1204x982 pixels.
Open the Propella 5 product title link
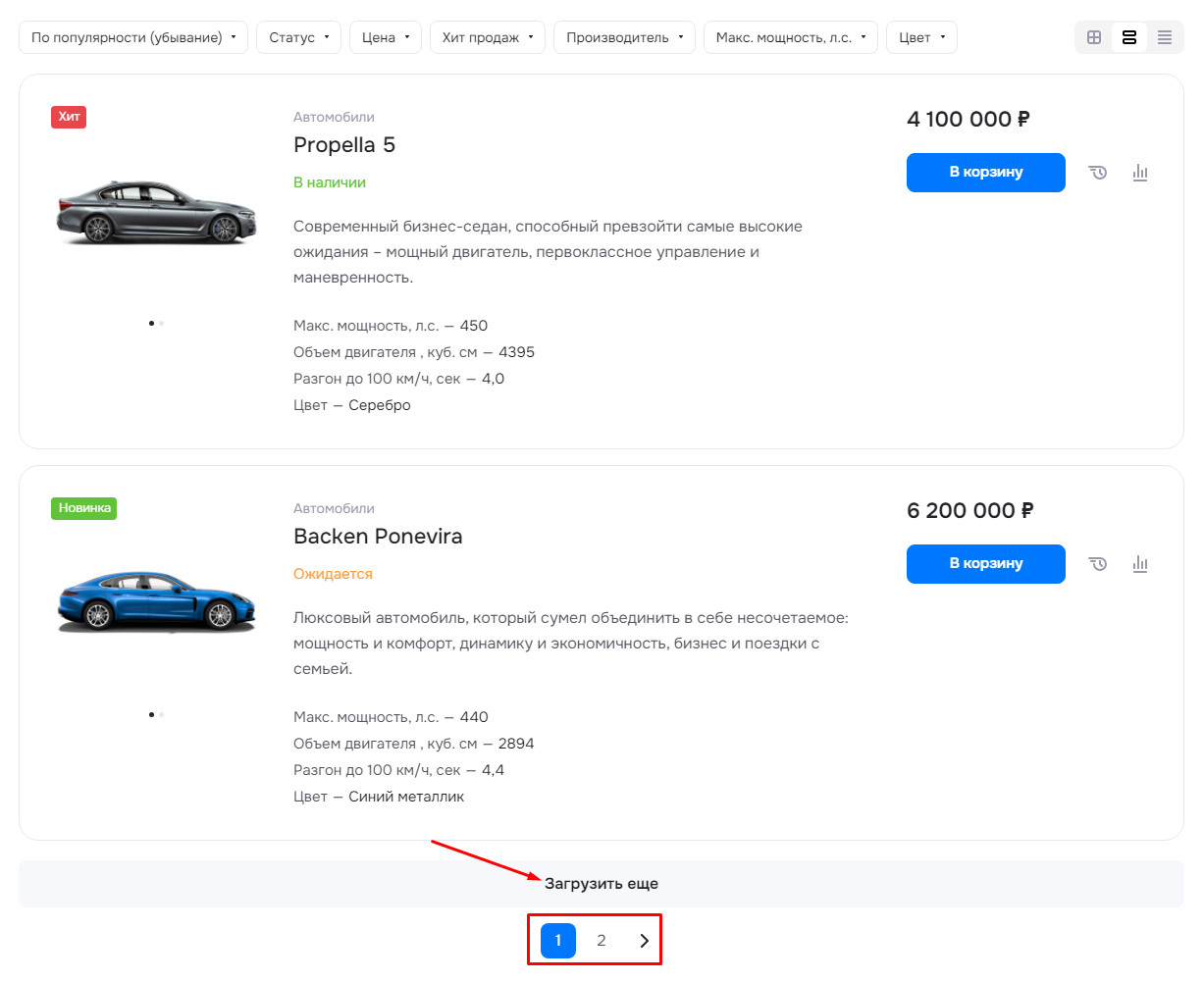click(x=344, y=145)
